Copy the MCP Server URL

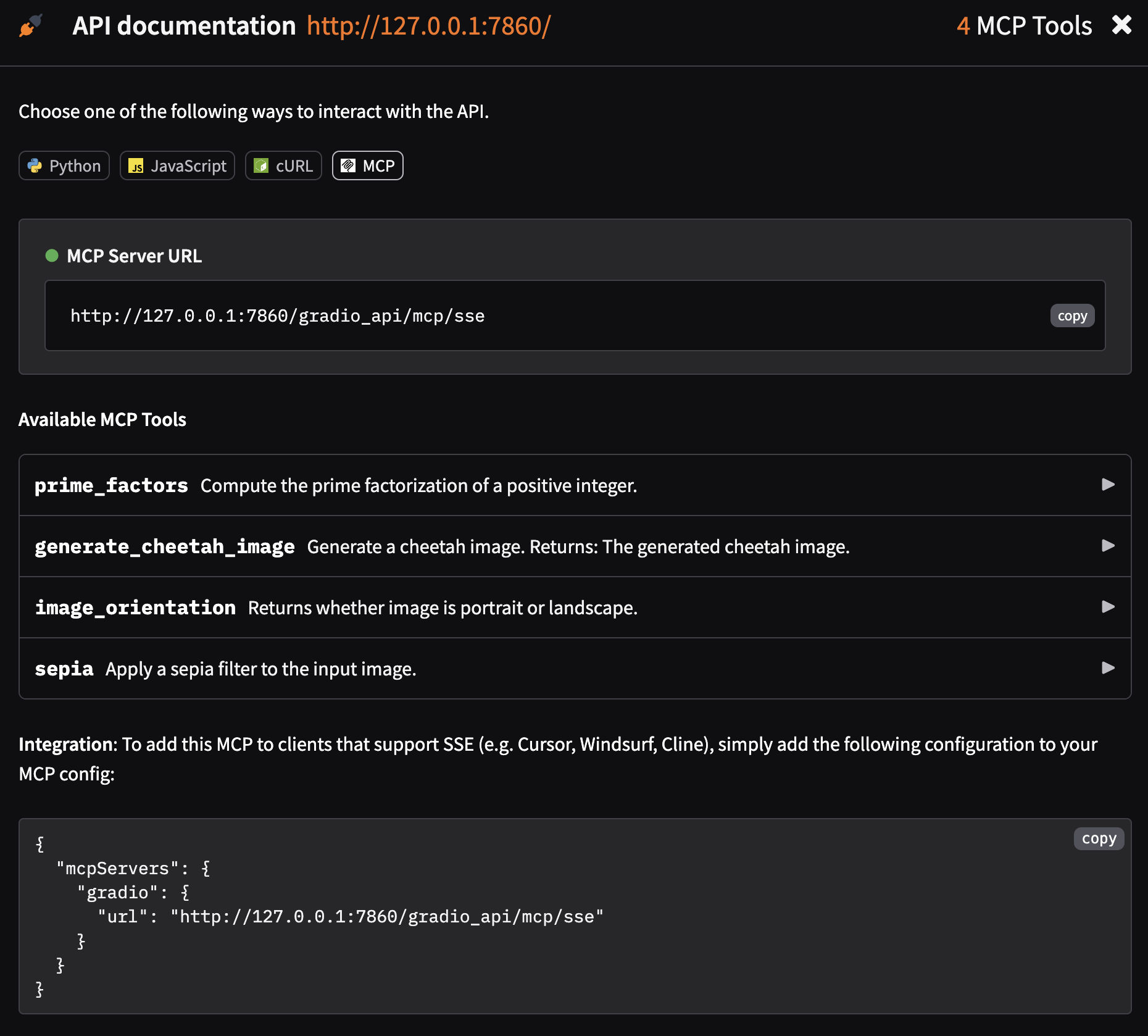1071,316
